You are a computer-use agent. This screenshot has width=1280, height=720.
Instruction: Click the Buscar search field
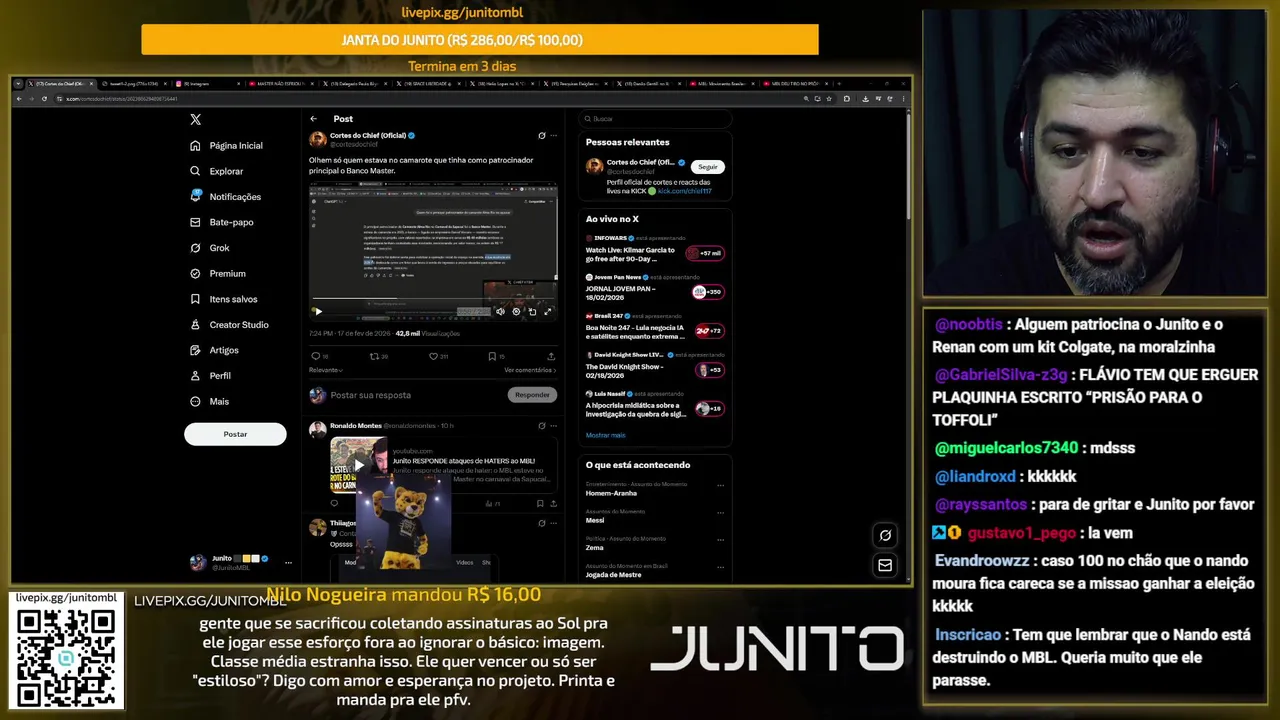click(655, 118)
